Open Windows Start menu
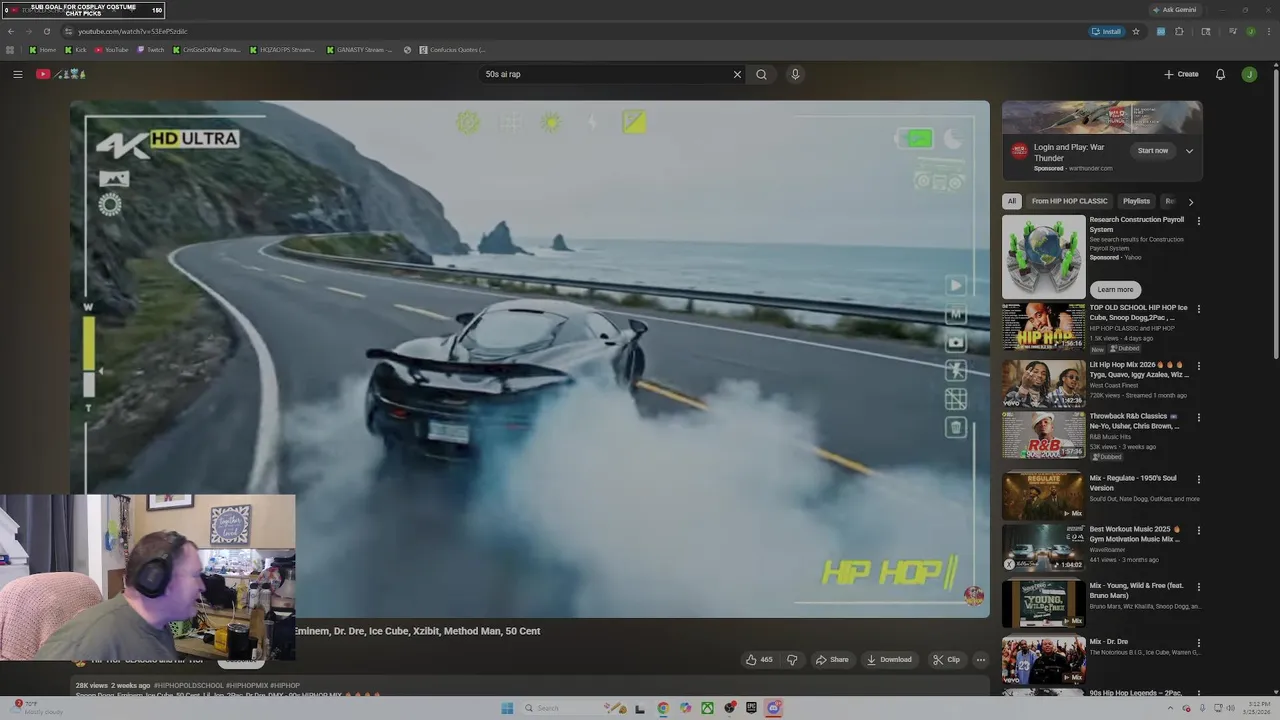 click(507, 708)
